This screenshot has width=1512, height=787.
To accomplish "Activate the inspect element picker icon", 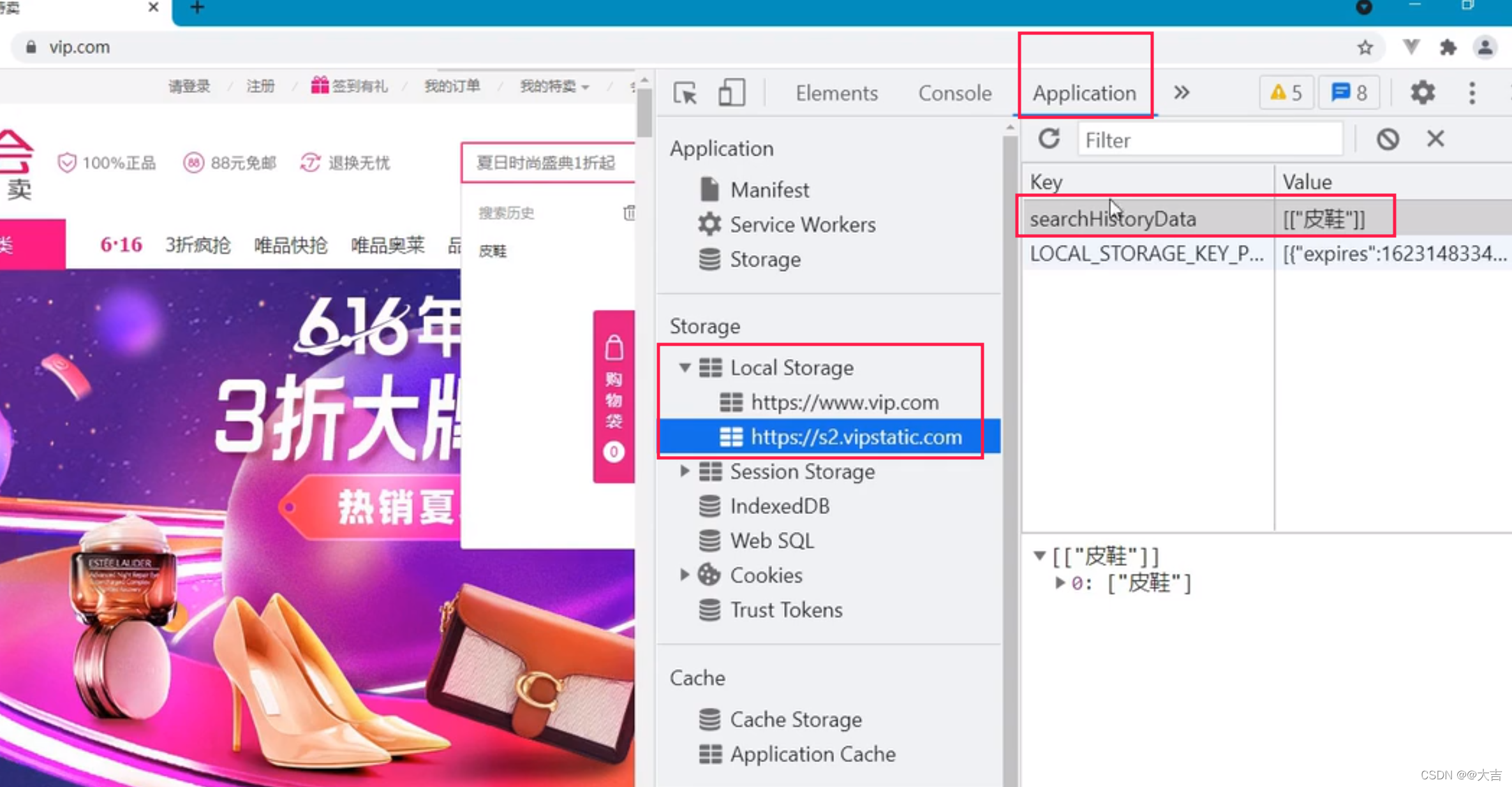I will tap(685, 93).
